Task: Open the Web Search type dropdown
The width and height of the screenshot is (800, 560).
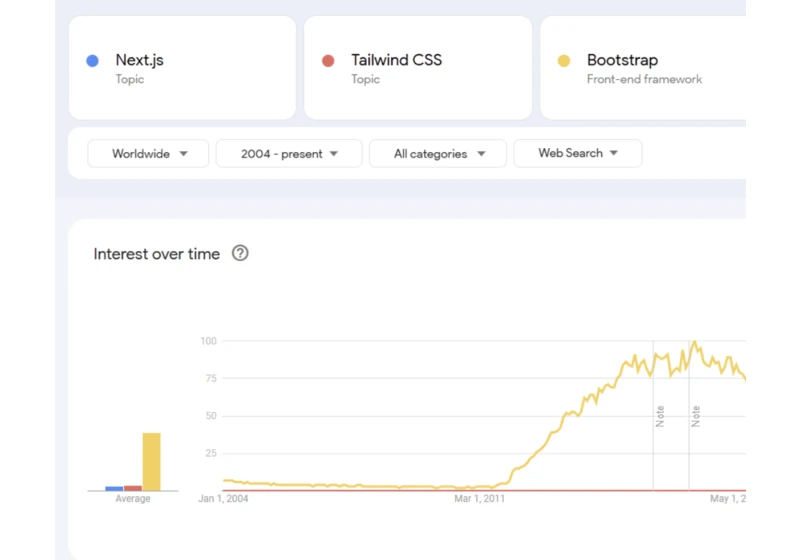Action: 578,153
